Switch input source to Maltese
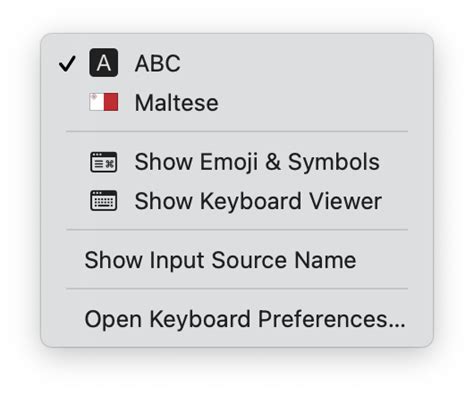Image resolution: width=474 pixels, height=395 pixels. 237,102
